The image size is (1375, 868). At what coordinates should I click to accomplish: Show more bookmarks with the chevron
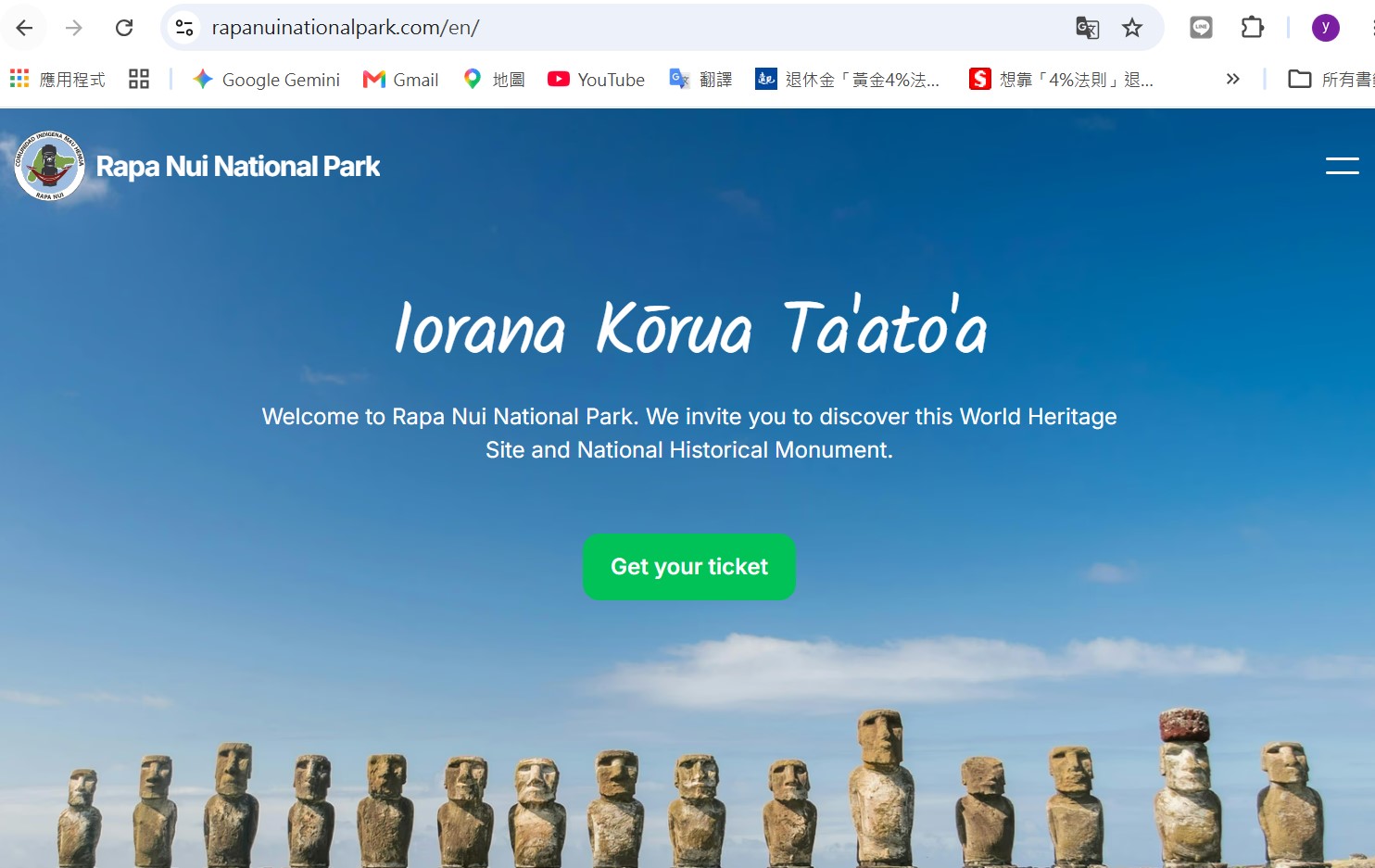(1232, 80)
